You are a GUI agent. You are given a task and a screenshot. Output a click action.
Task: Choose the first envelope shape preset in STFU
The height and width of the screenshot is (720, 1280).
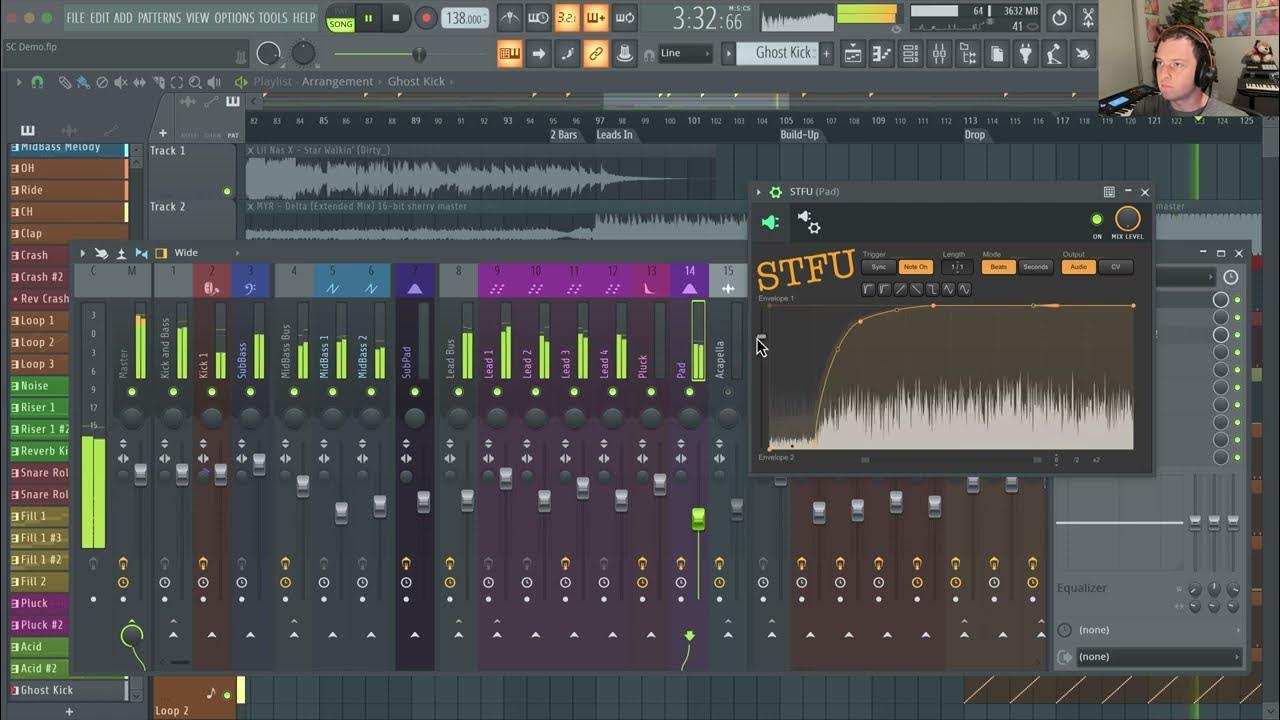click(868, 289)
